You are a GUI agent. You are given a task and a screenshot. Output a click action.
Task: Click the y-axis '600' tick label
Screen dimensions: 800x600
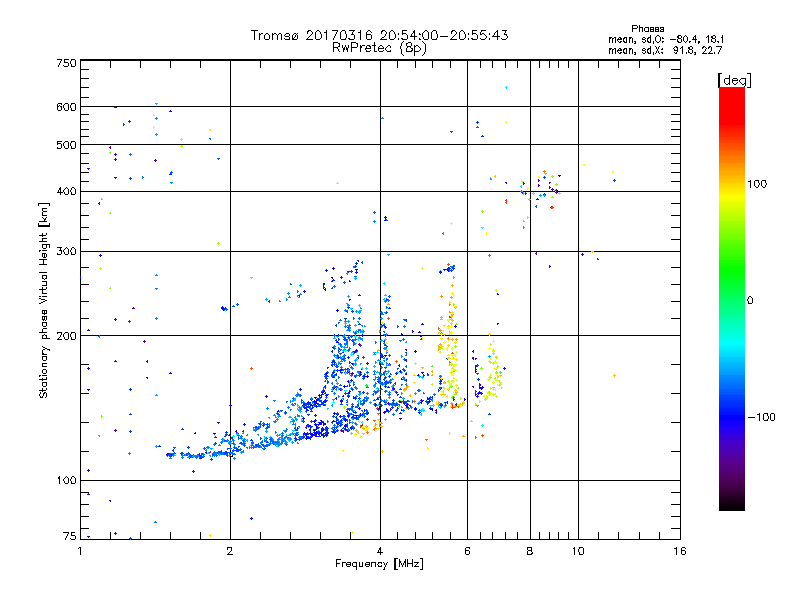pyautogui.click(x=67, y=107)
